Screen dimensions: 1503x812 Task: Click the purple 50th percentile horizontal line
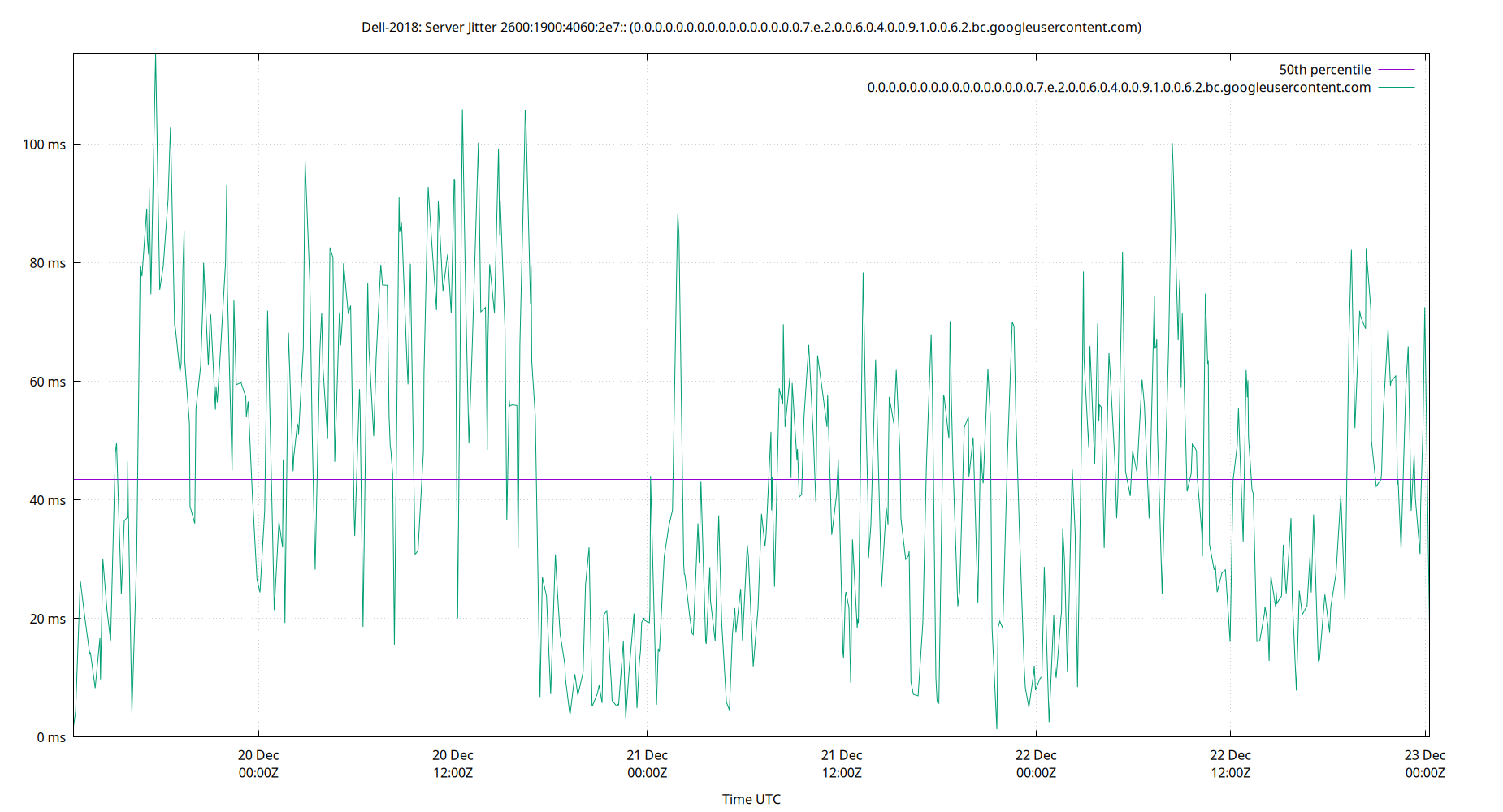[731, 479]
